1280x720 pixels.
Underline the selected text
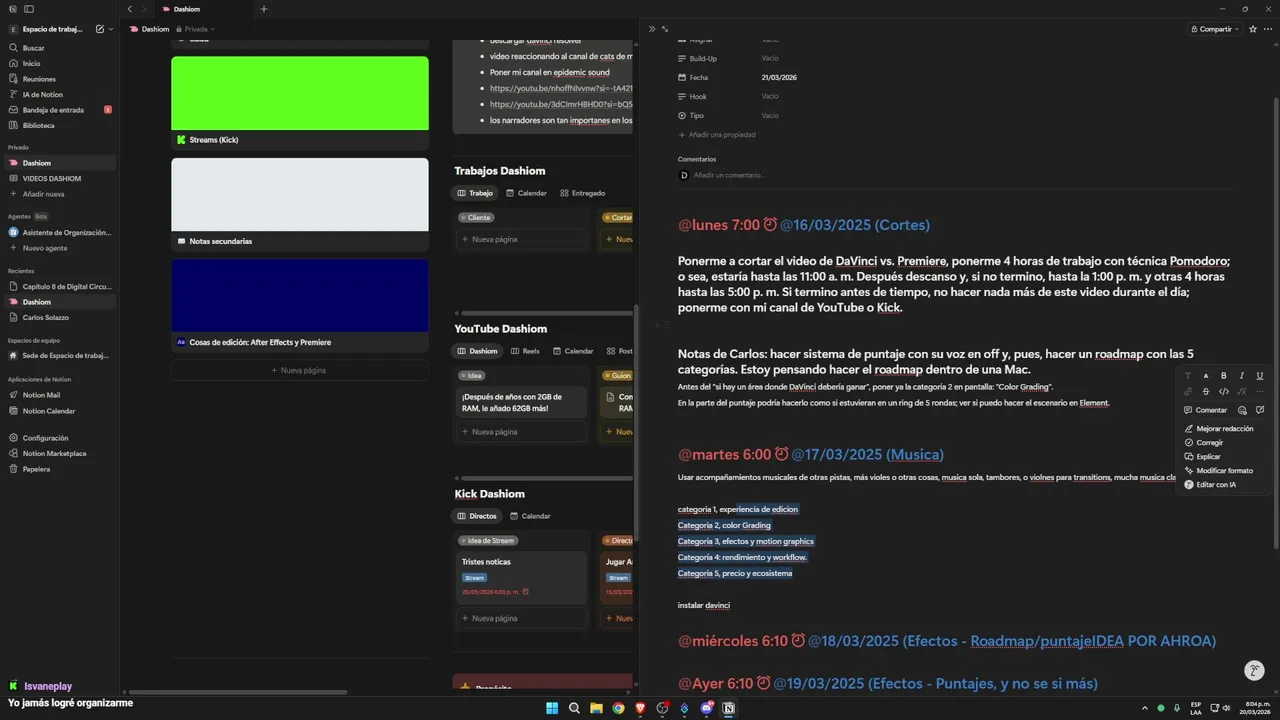(x=1259, y=376)
